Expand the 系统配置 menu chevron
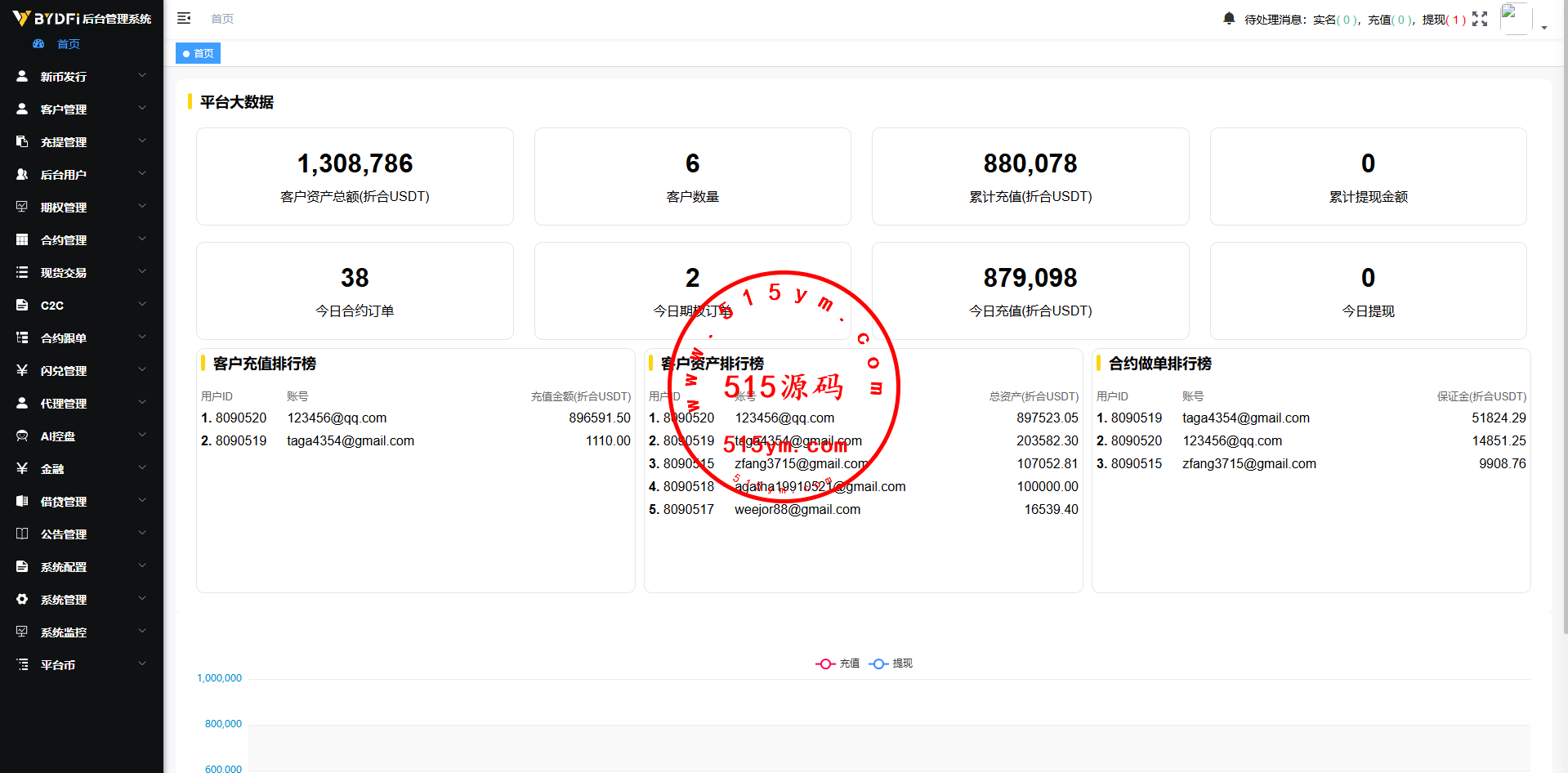The image size is (1568, 773). point(142,565)
